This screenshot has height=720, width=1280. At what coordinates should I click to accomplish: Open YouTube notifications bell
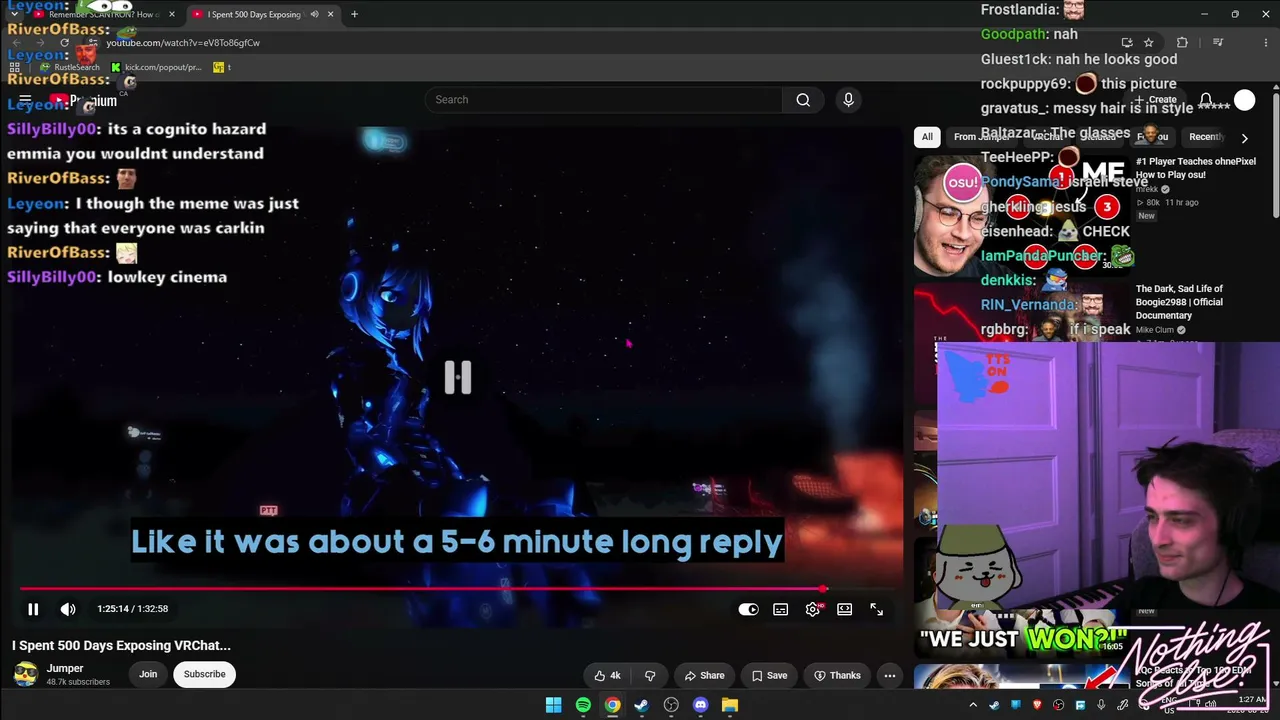(x=1206, y=100)
